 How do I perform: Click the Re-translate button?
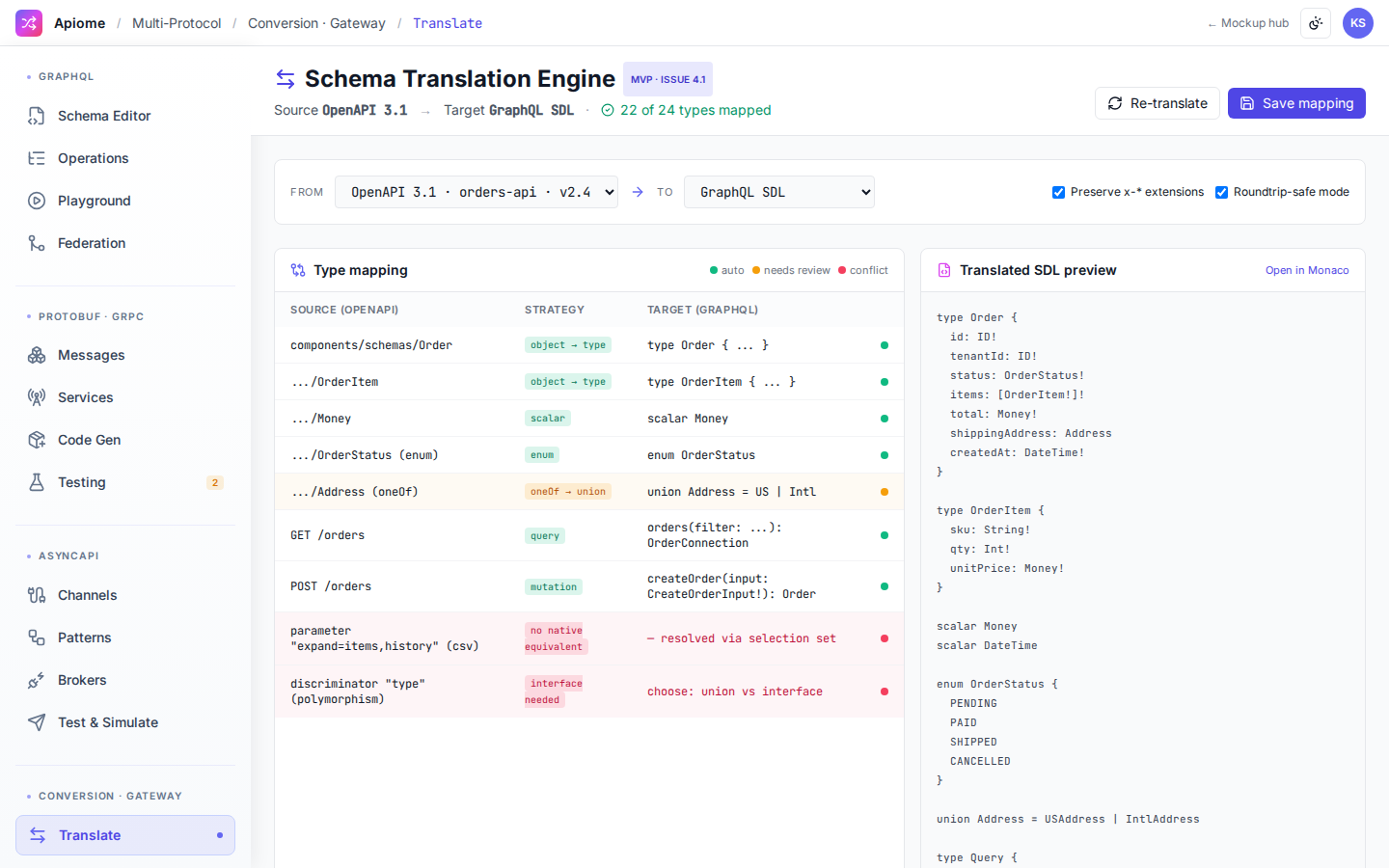pyautogui.click(x=1157, y=103)
